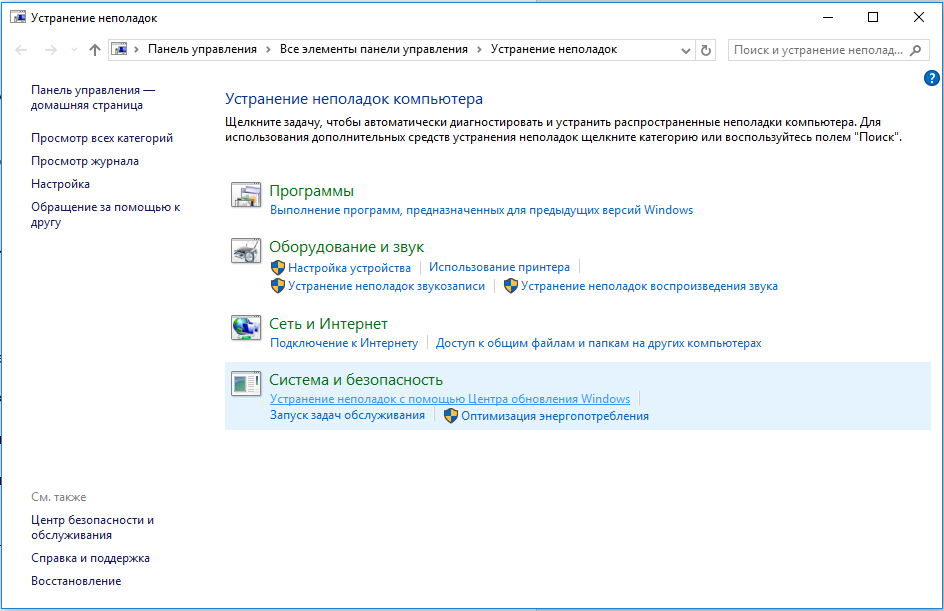
Task: Click the search magnifier icon
Action: pyautogui.click(x=916, y=50)
